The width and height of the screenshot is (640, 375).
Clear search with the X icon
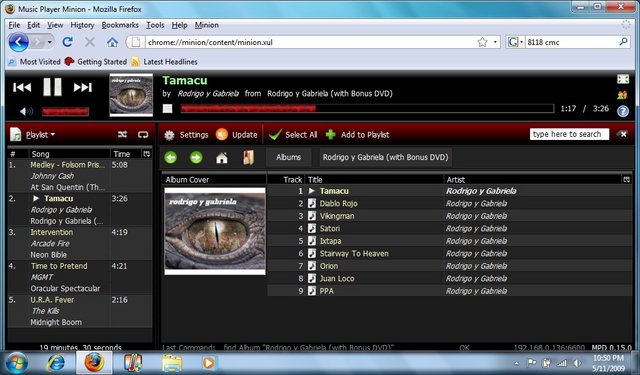click(622, 134)
